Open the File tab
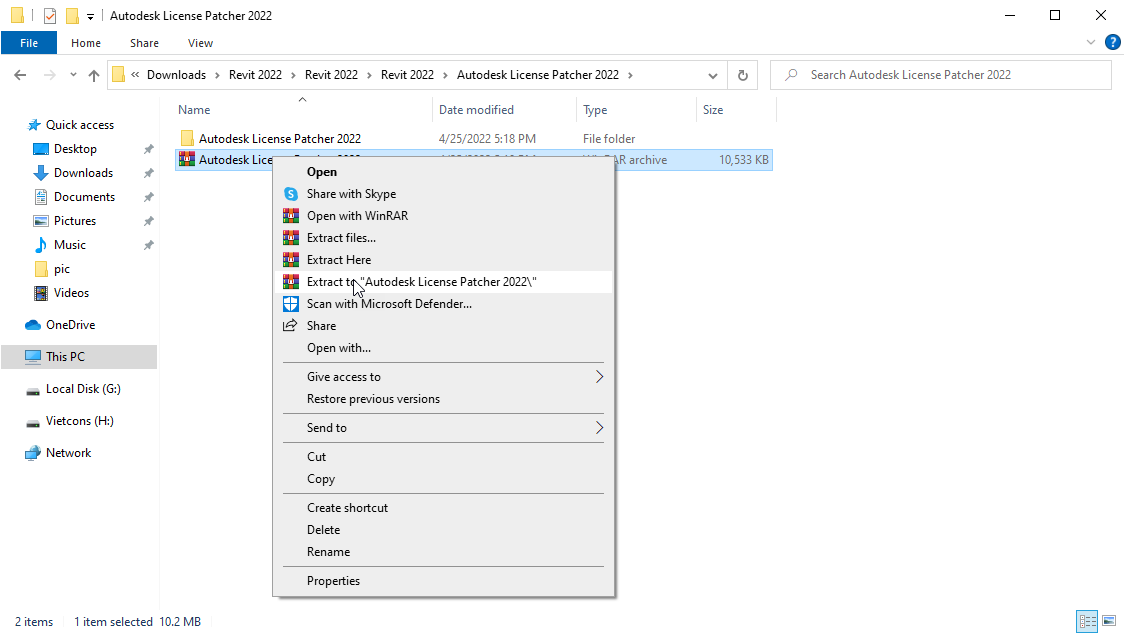This screenshot has width=1125, height=634. click(x=29, y=43)
